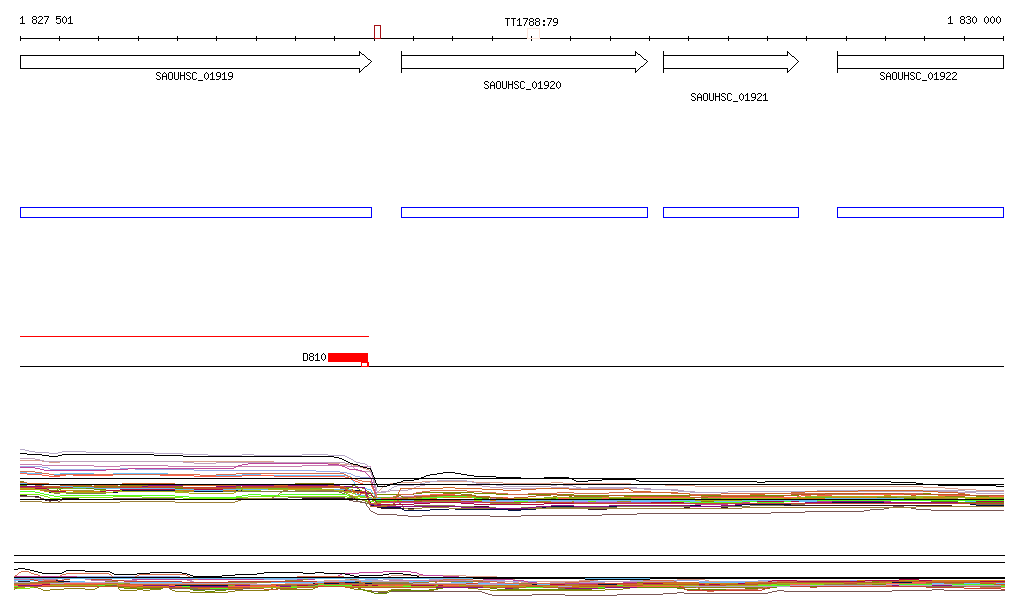The width and height of the screenshot is (1024, 611).
Task: Click the SAOUHSC_01921 label text
Action: coord(729,97)
